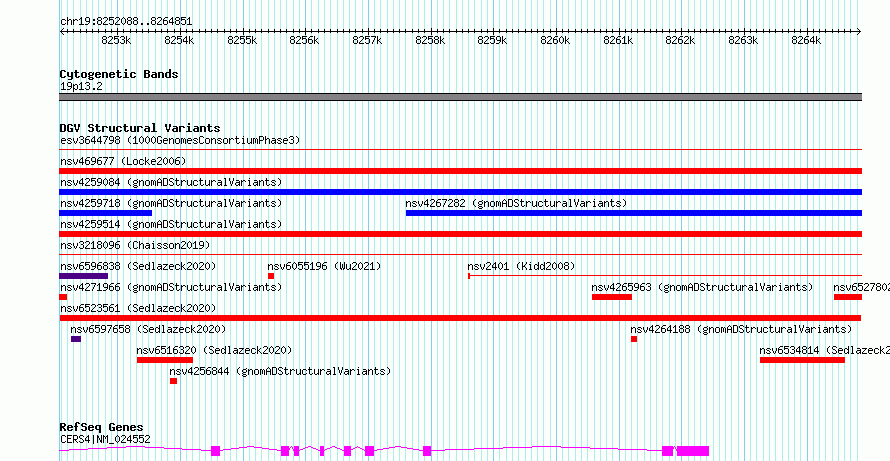This screenshot has width=890, height=461.
Task: Select the small red box under nsv4271966
Action: tap(63, 297)
